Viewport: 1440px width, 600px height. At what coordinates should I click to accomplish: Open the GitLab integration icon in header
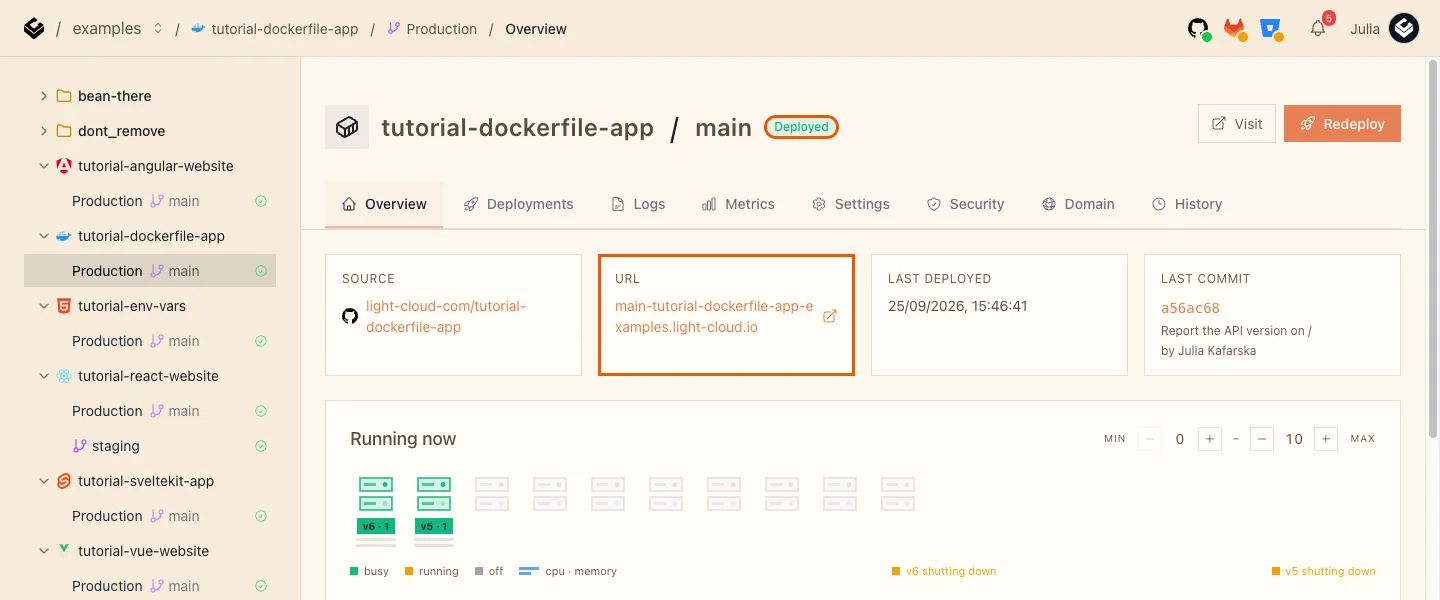1236,29
